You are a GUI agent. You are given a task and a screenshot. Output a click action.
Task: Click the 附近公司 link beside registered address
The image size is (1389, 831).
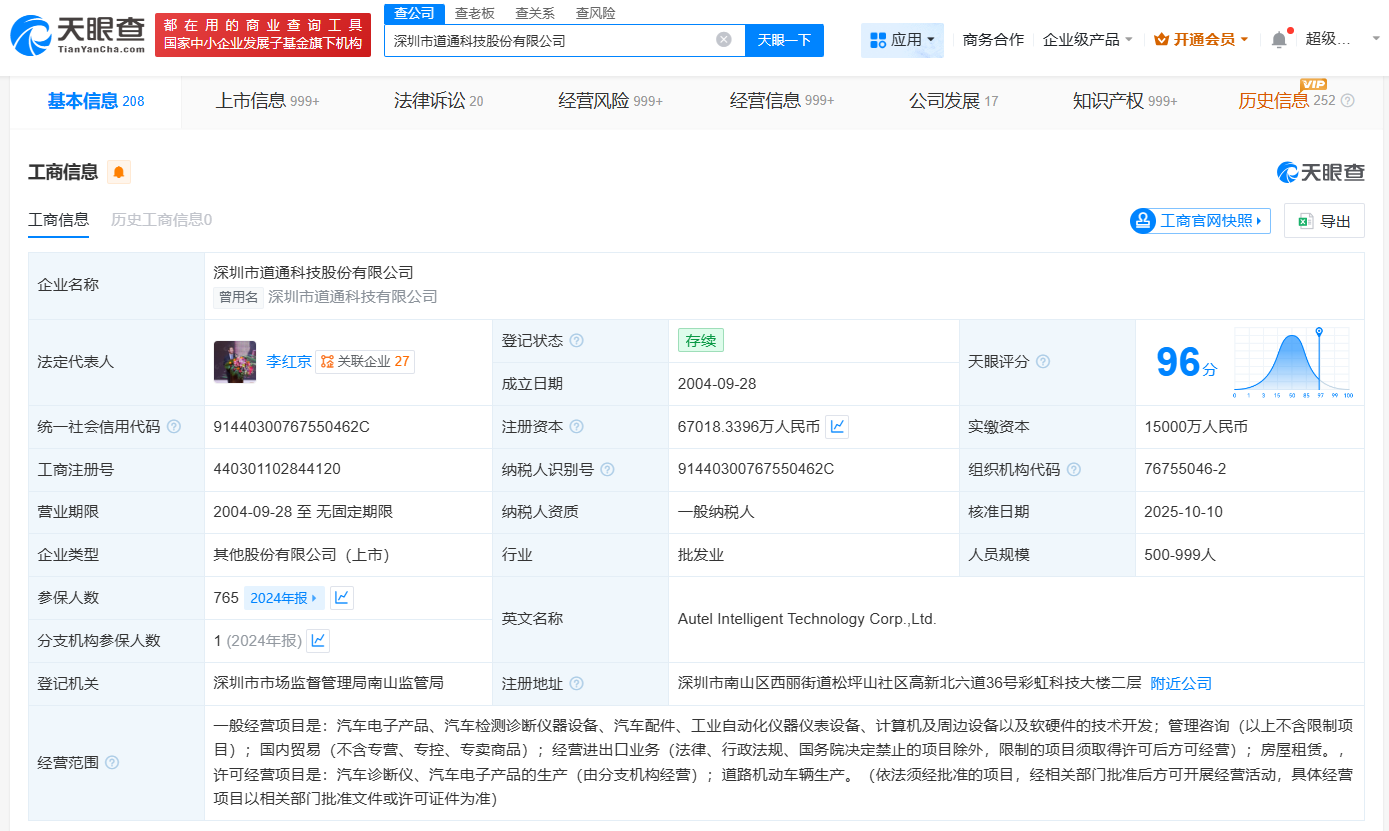(x=1180, y=683)
